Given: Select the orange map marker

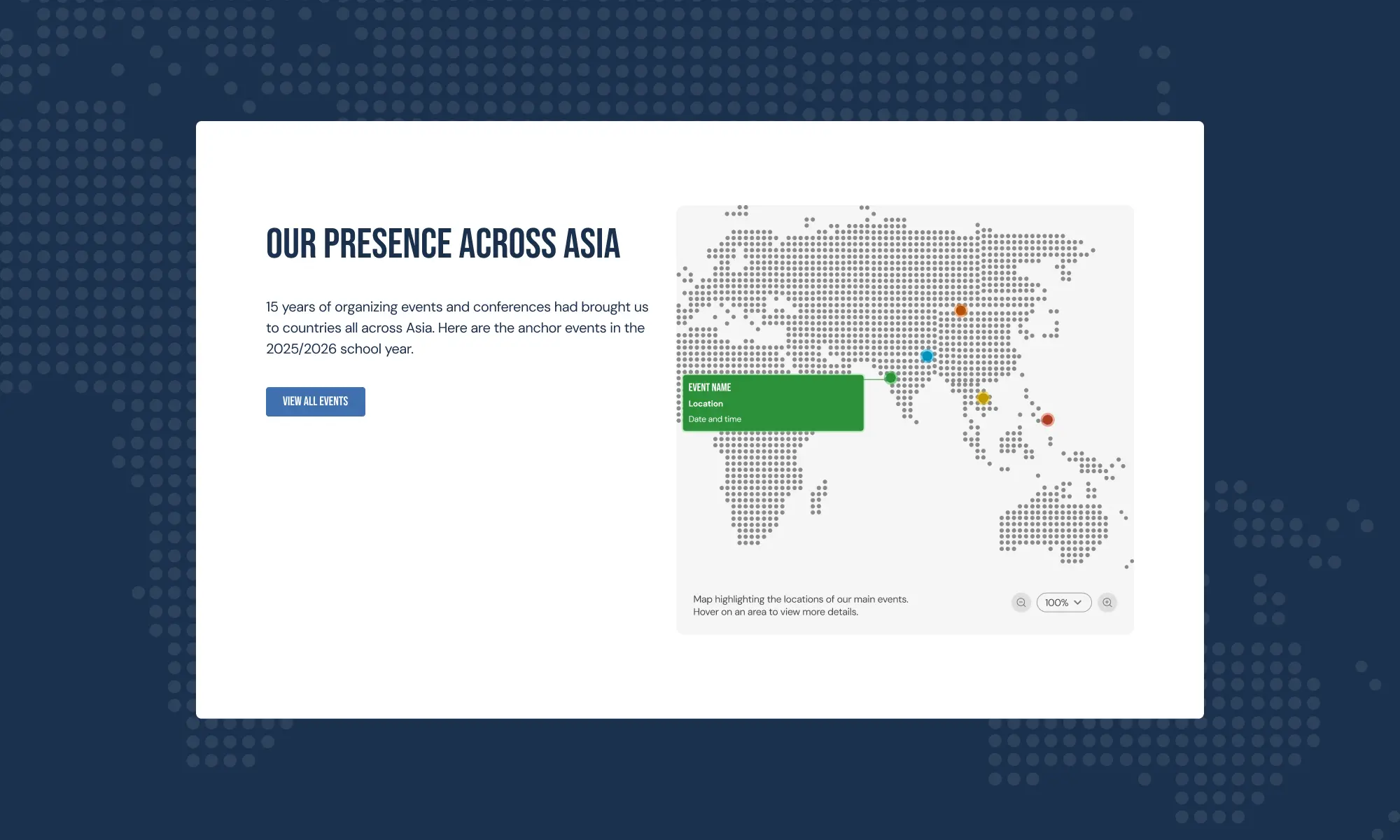Looking at the screenshot, I should coord(961,310).
